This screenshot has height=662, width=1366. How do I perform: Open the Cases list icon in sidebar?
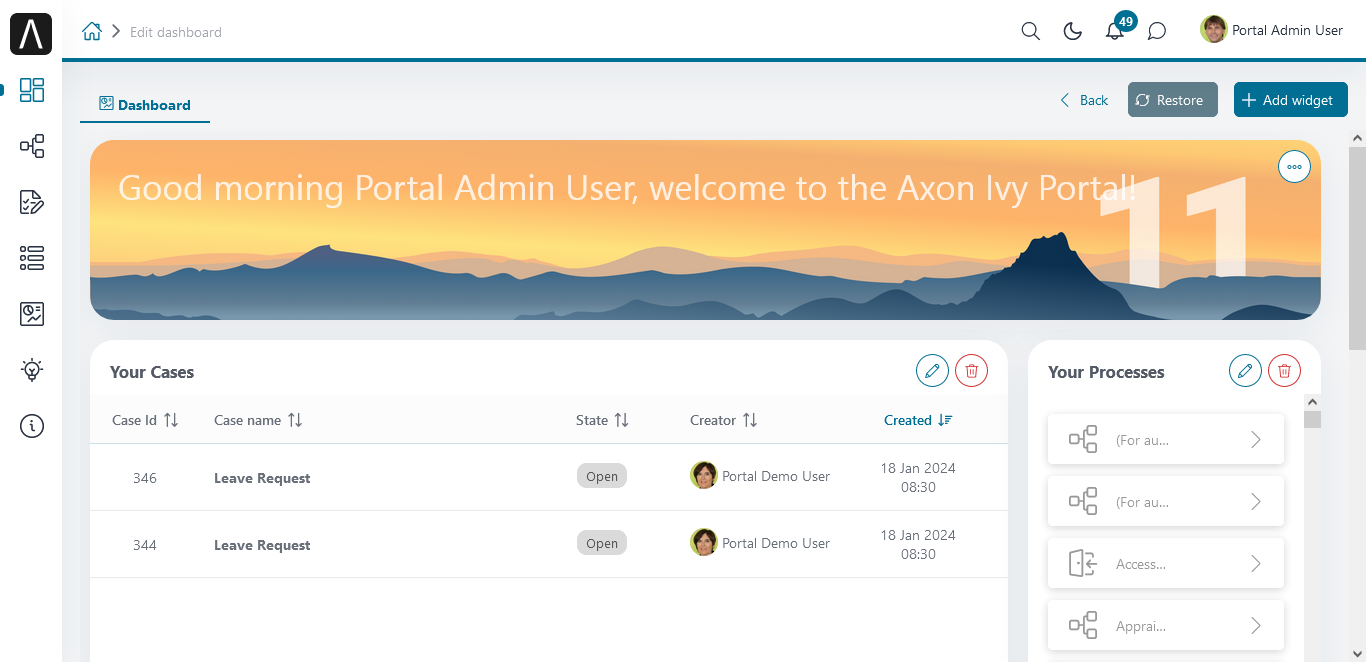(x=32, y=259)
